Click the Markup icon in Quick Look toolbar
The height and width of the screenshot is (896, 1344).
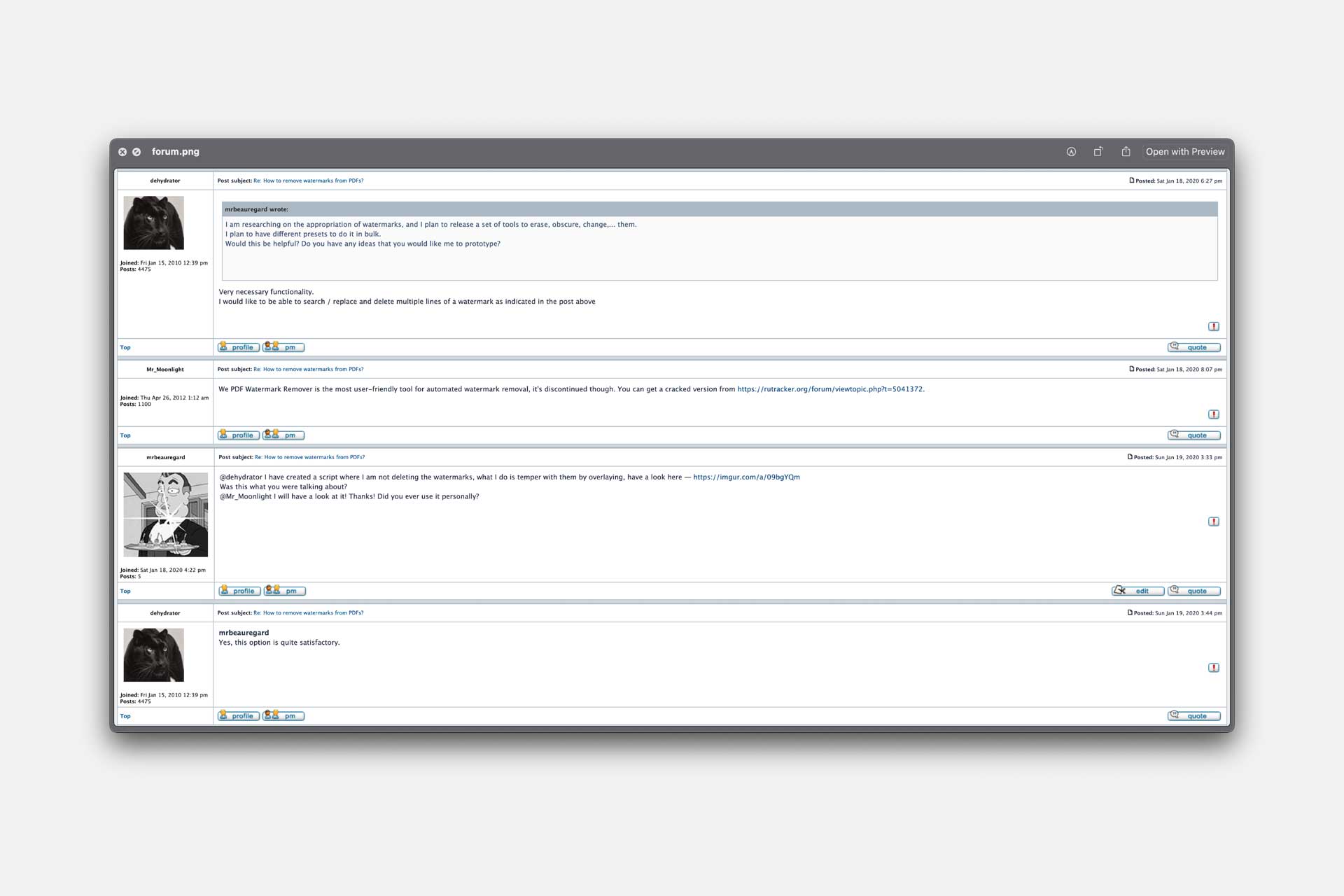pos(1071,152)
